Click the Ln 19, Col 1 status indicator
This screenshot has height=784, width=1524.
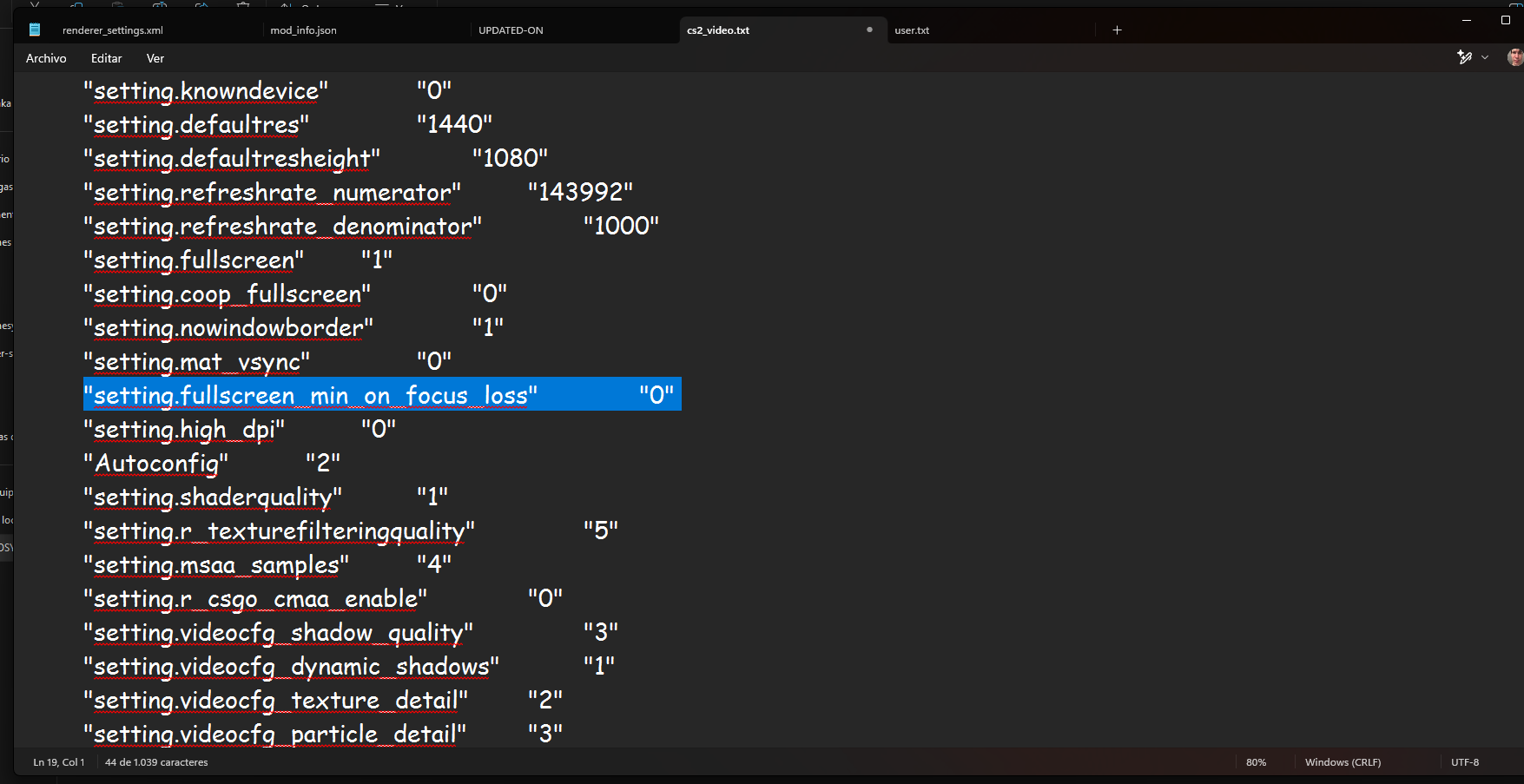(59, 762)
